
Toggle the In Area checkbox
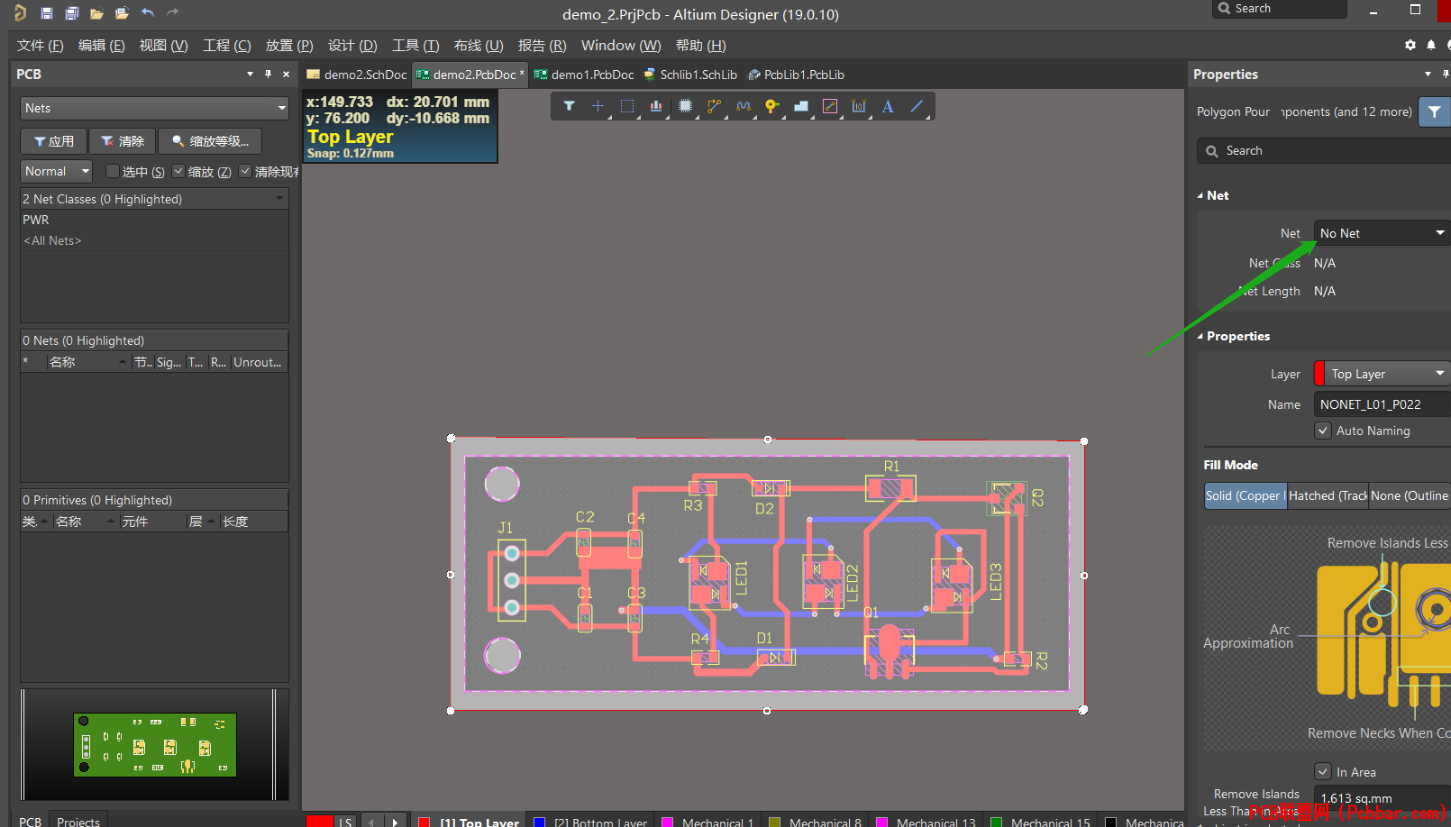pos(1324,772)
